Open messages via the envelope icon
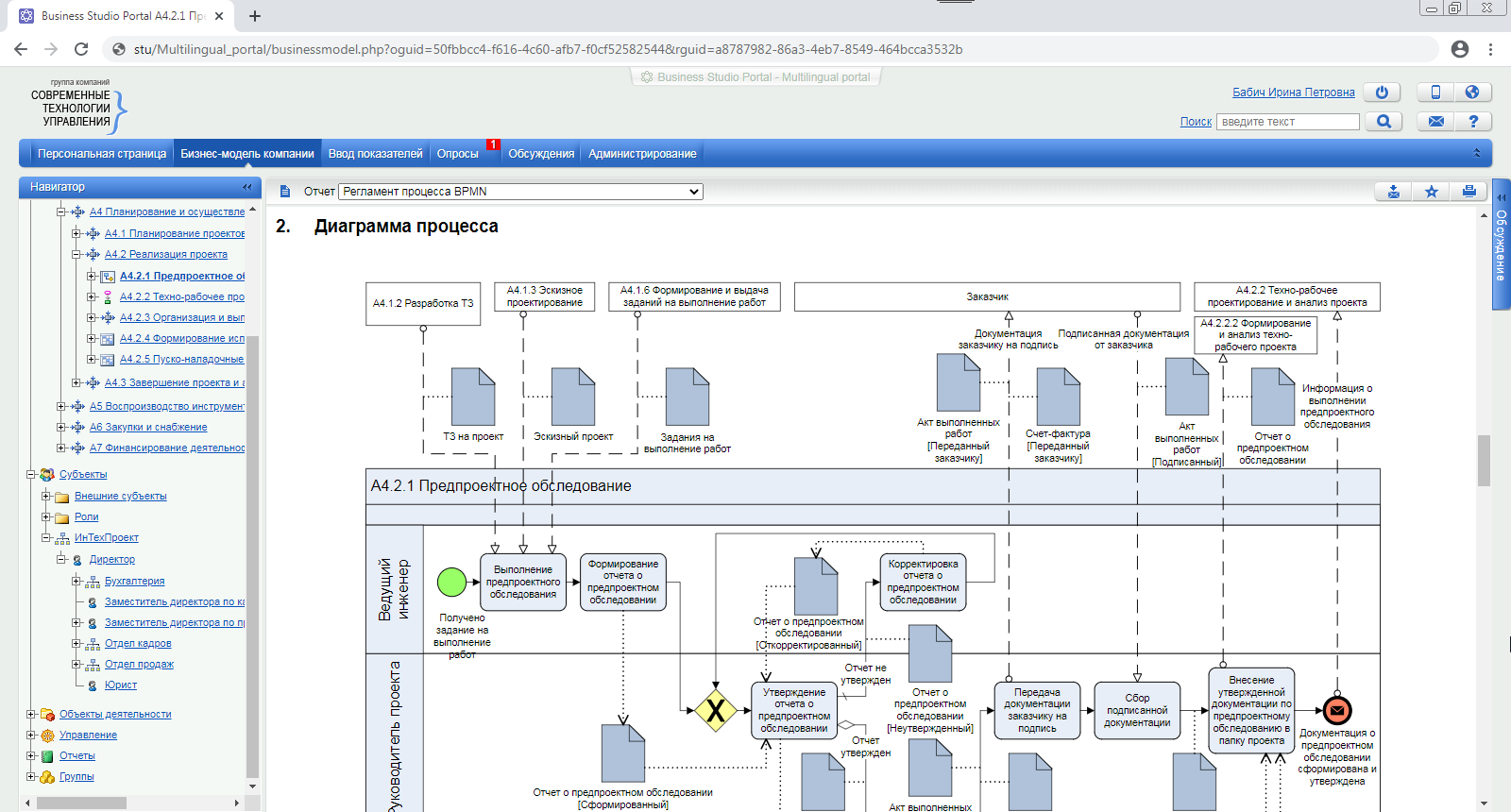 click(x=1435, y=122)
